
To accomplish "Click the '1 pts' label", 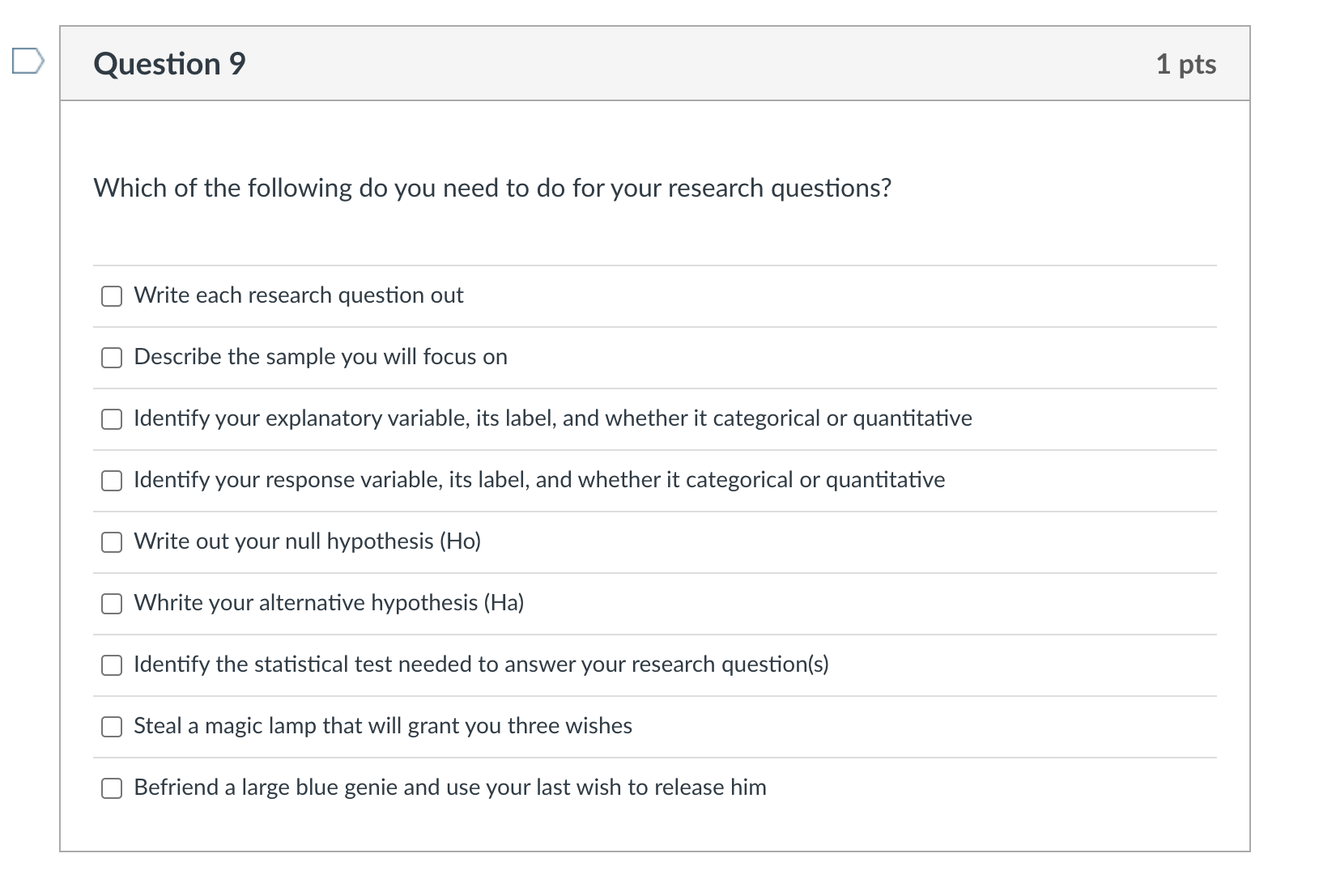I will pyautogui.click(x=1186, y=64).
